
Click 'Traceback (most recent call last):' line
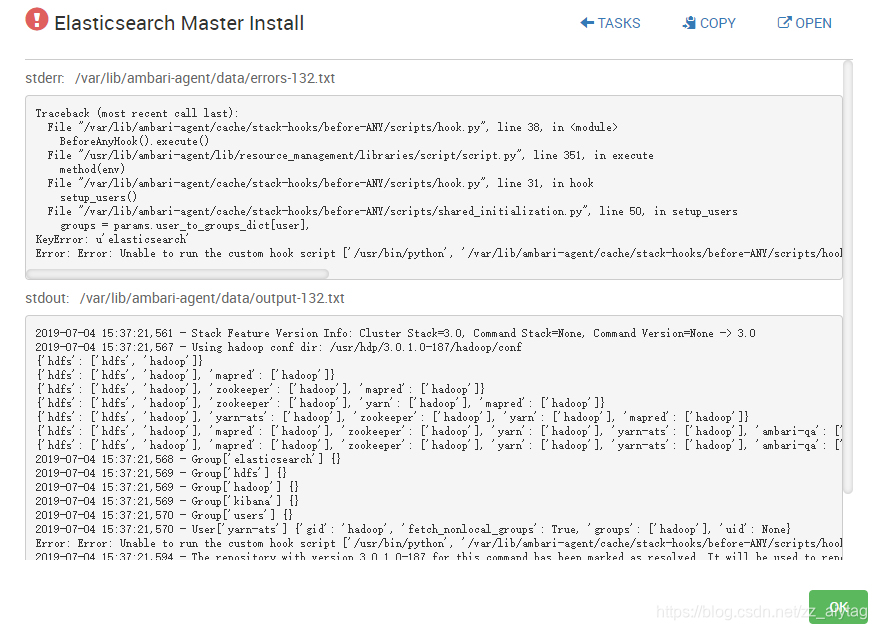click(x=137, y=114)
